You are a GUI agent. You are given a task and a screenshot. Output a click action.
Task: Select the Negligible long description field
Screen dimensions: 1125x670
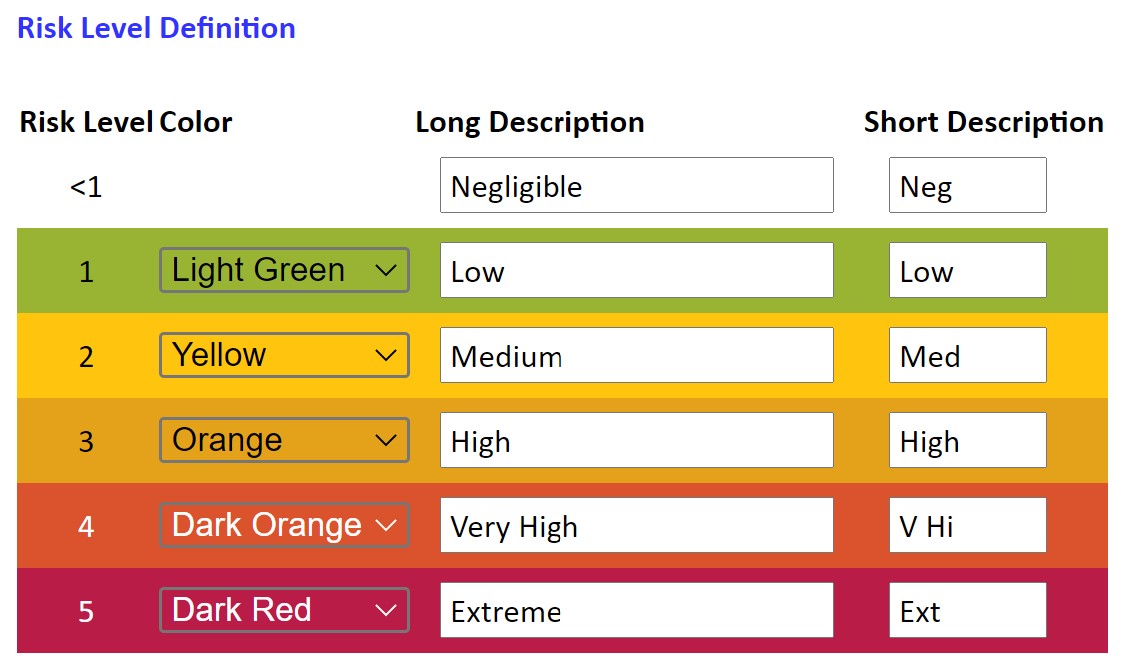click(636, 185)
